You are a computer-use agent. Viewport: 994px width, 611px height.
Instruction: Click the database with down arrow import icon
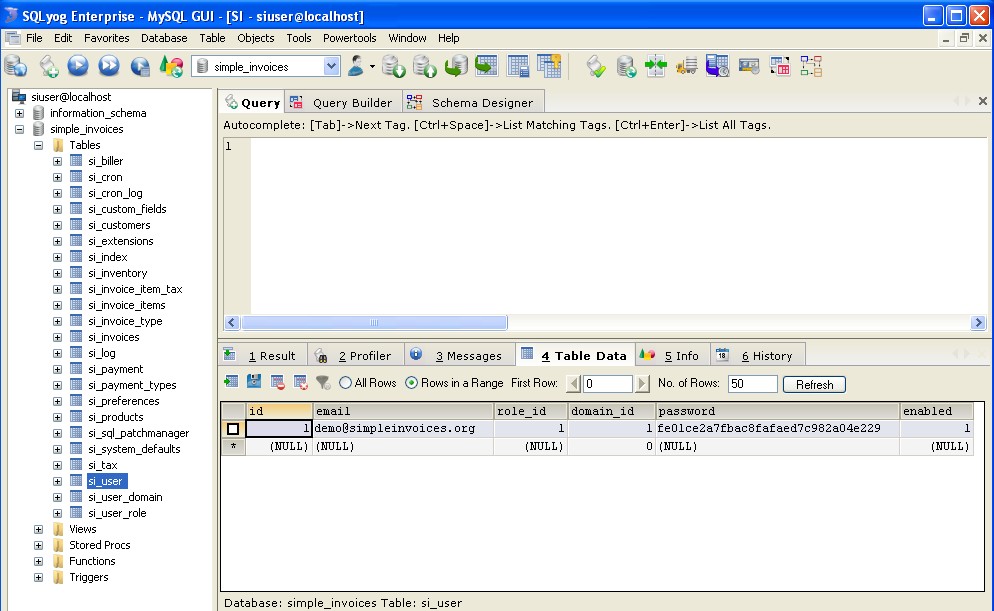pos(394,66)
